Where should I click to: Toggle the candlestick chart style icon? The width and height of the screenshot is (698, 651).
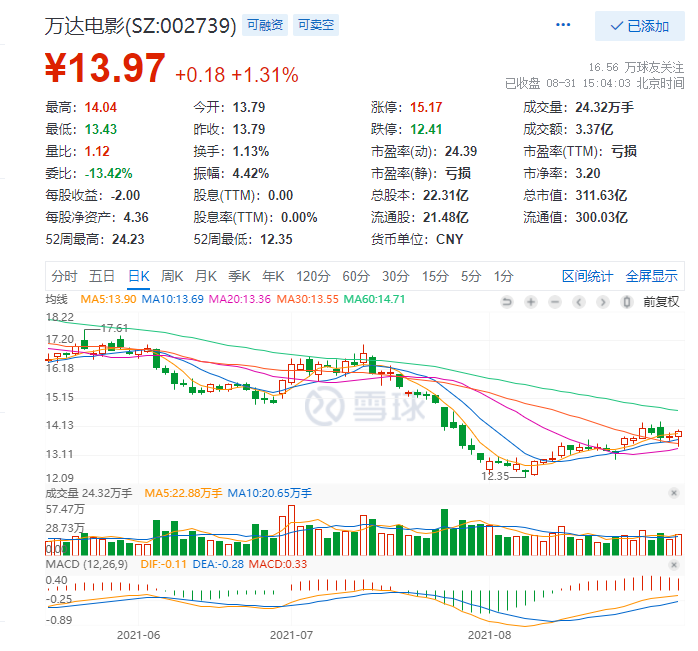[627, 302]
